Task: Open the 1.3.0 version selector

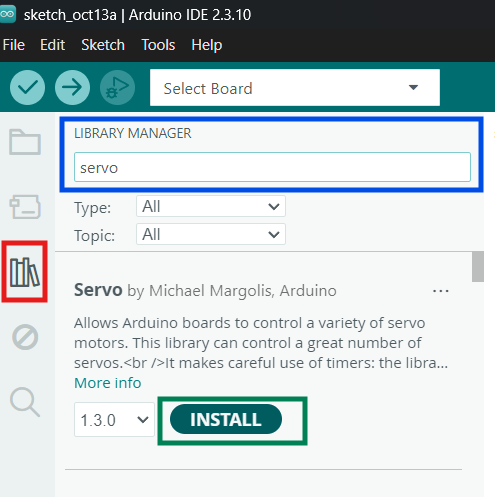Action: (x=114, y=419)
